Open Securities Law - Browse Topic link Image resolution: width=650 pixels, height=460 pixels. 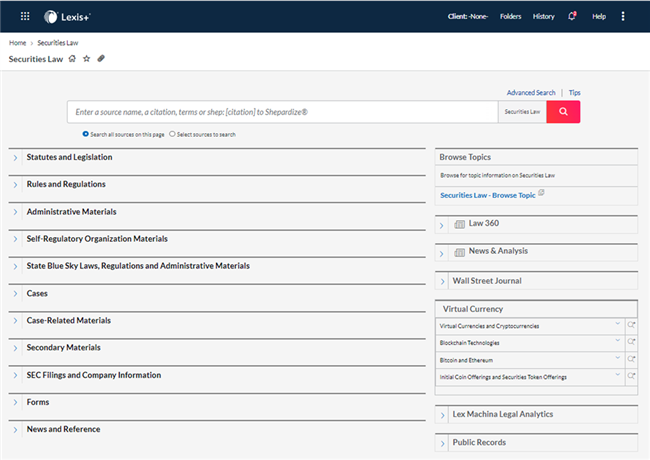click(x=488, y=195)
